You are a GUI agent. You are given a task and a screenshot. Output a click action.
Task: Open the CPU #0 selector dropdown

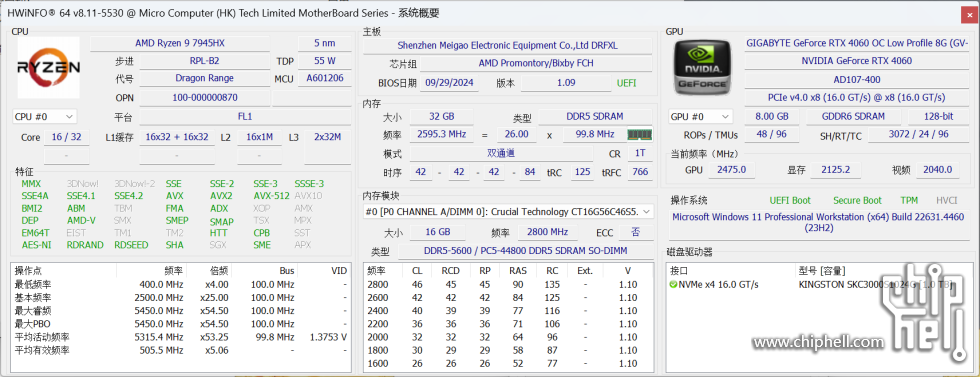pyautogui.click(x=44, y=116)
